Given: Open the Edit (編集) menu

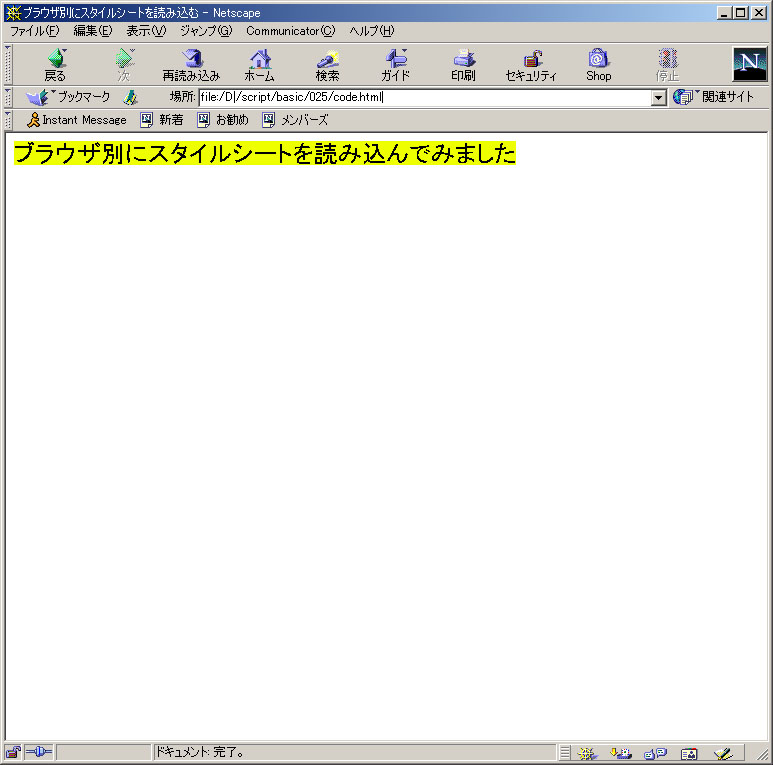Looking at the screenshot, I should (93, 31).
